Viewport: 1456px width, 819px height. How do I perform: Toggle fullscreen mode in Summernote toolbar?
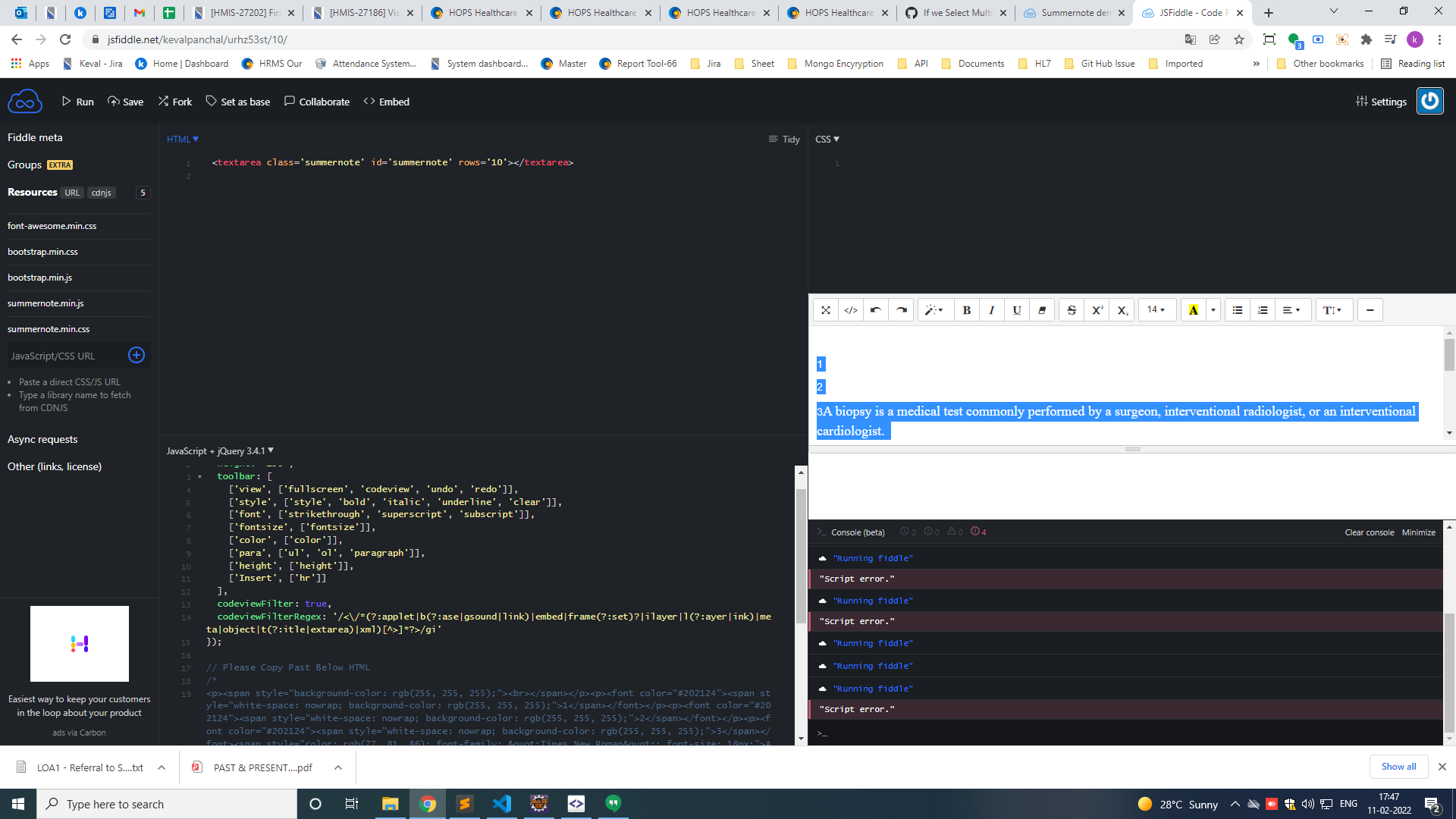(x=826, y=310)
